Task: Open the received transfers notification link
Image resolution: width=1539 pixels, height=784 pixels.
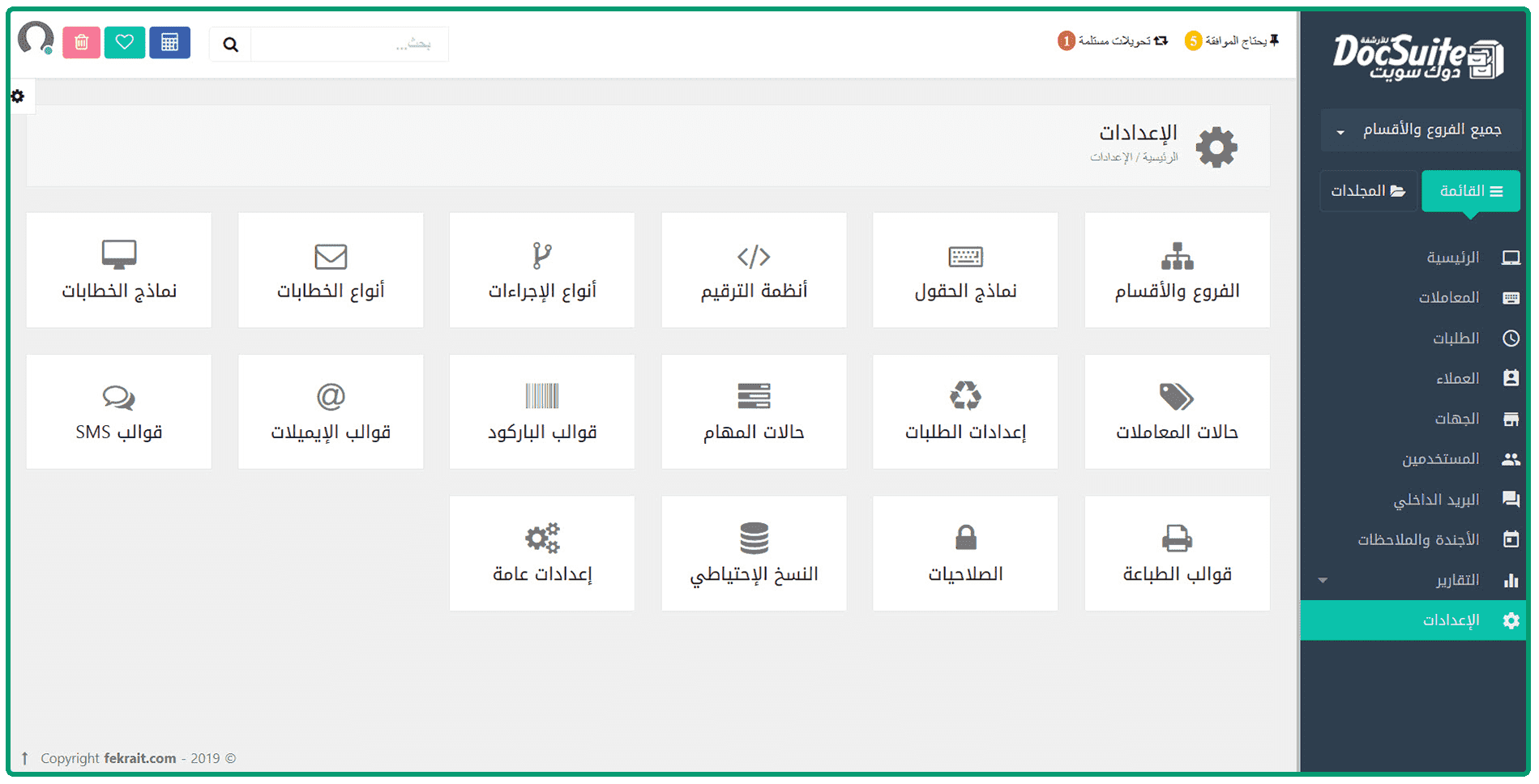Action: [1113, 40]
